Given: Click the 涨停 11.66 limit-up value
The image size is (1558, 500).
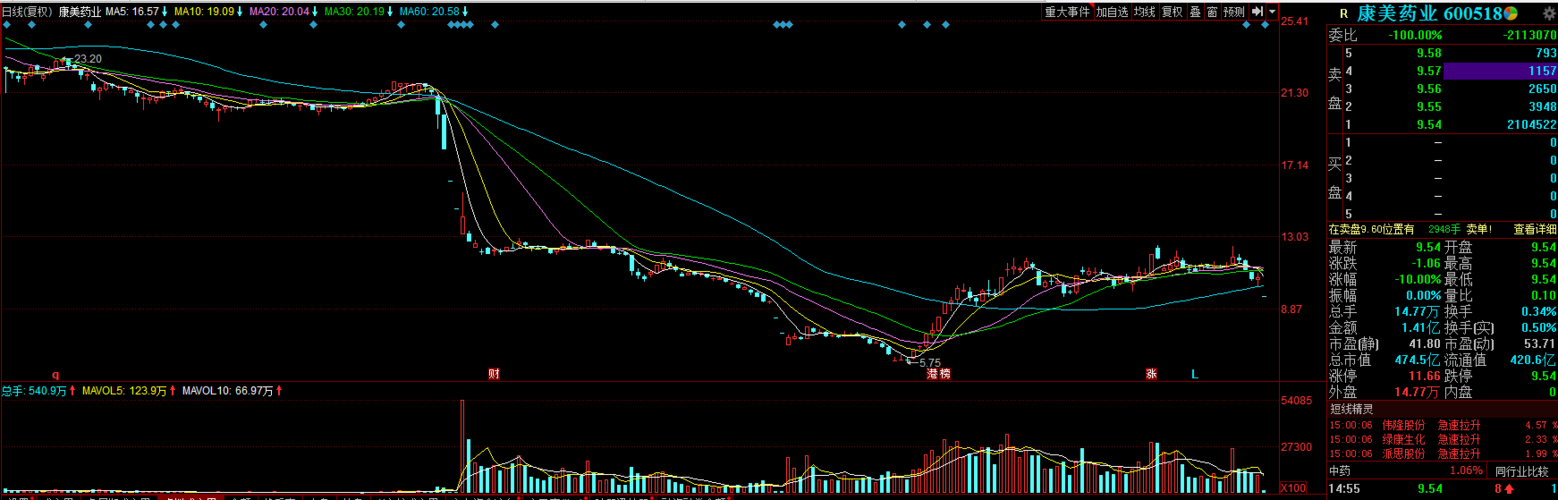Looking at the screenshot, I should tap(1424, 376).
